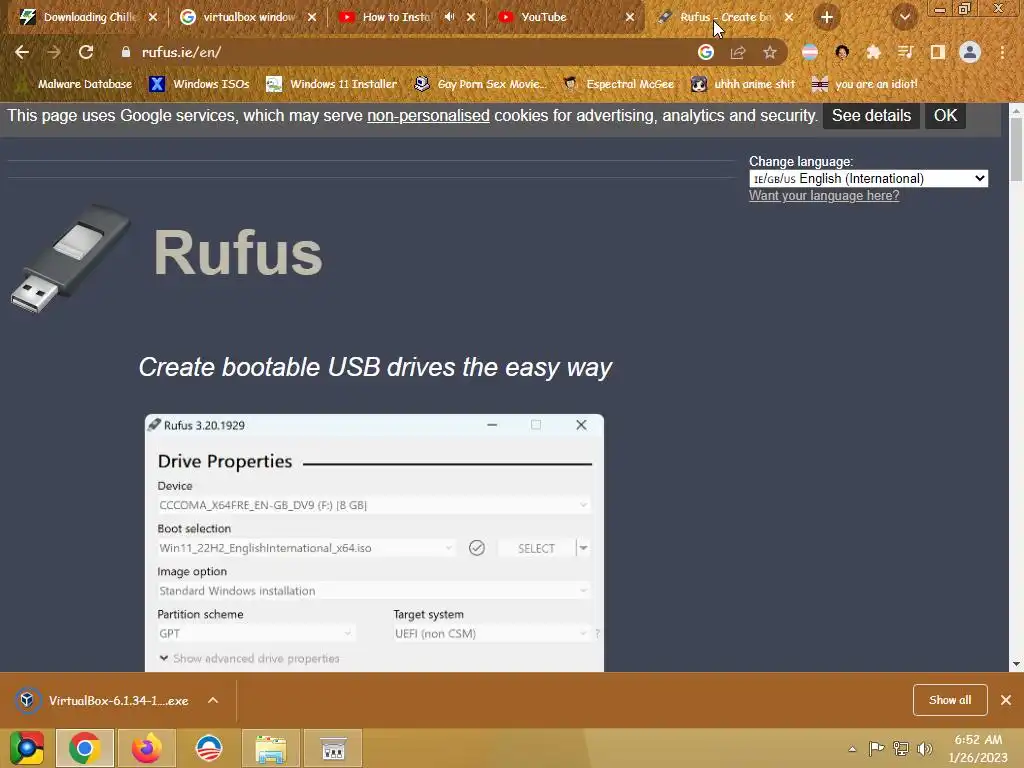
Task: Close the downloads bar
Action: coord(1006,700)
